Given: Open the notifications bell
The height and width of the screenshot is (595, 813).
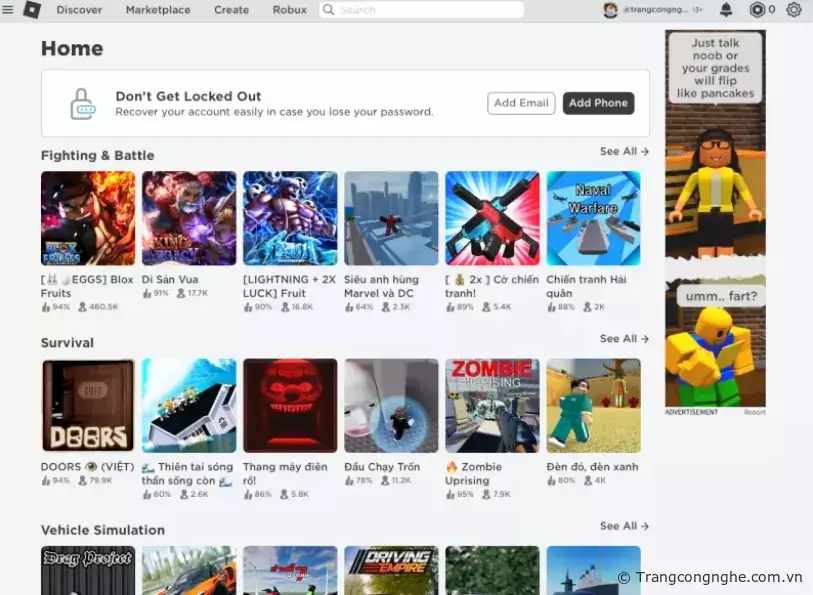Looking at the screenshot, I should pos(726,10).
